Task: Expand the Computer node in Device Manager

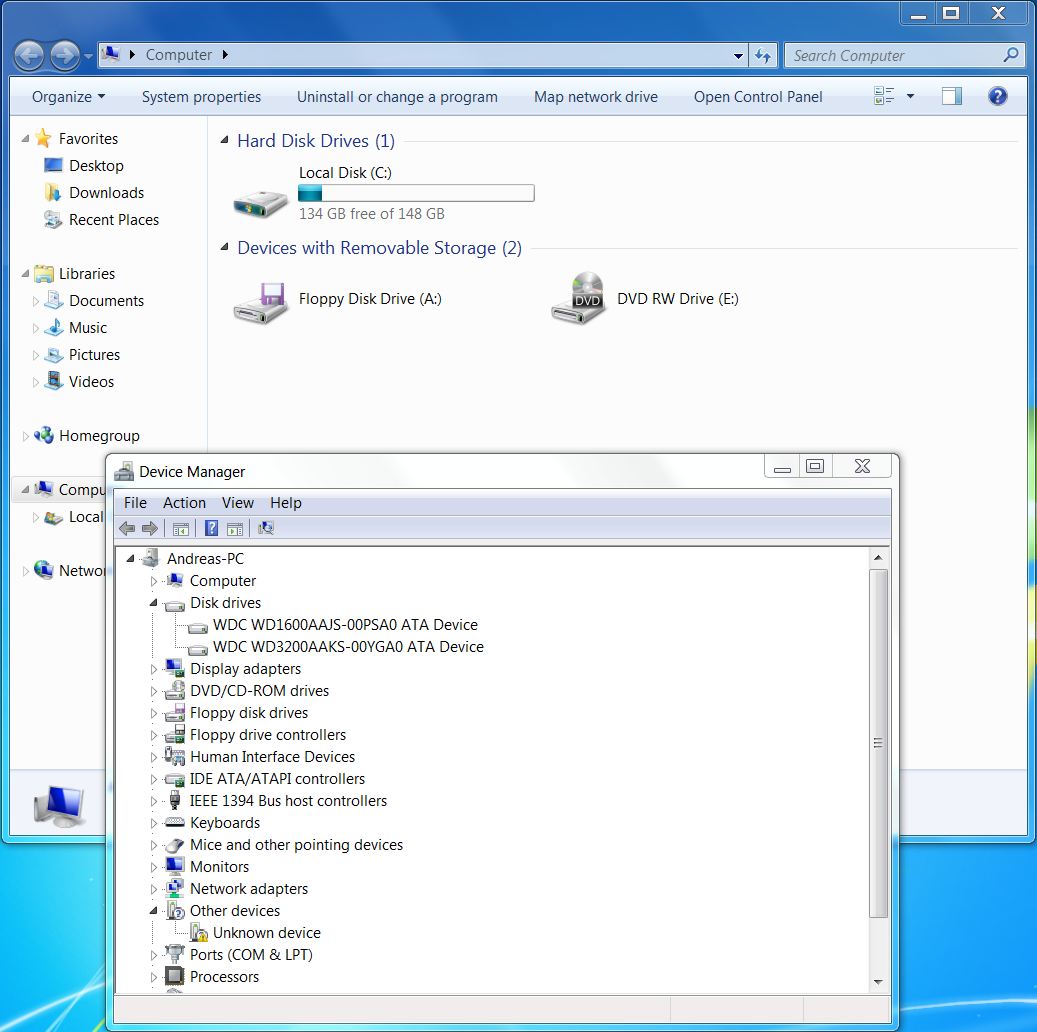Action: point(153,581)
